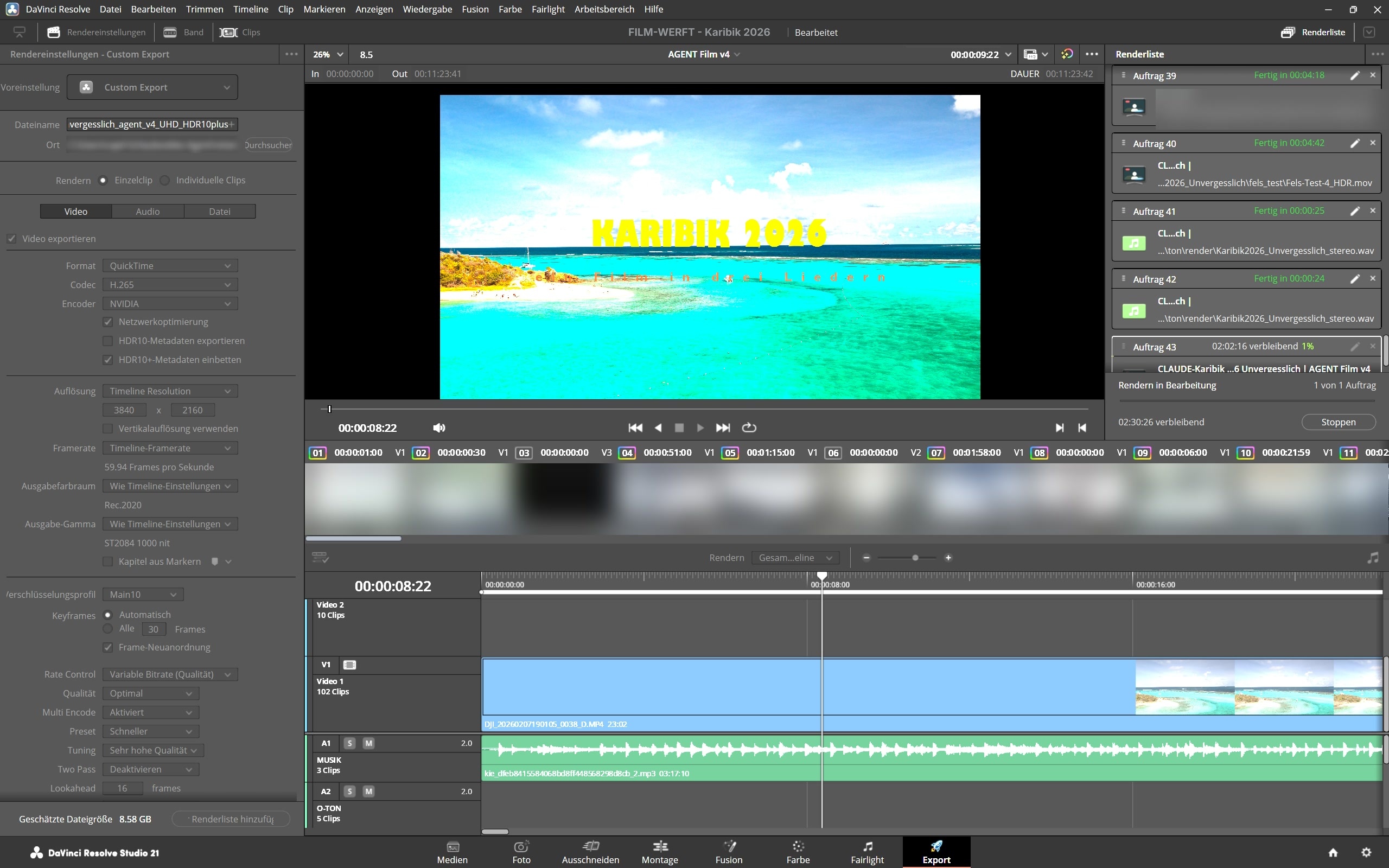Click the Stoppen render button
This screenshot has height=868, width=1389.
point(1338,422)
